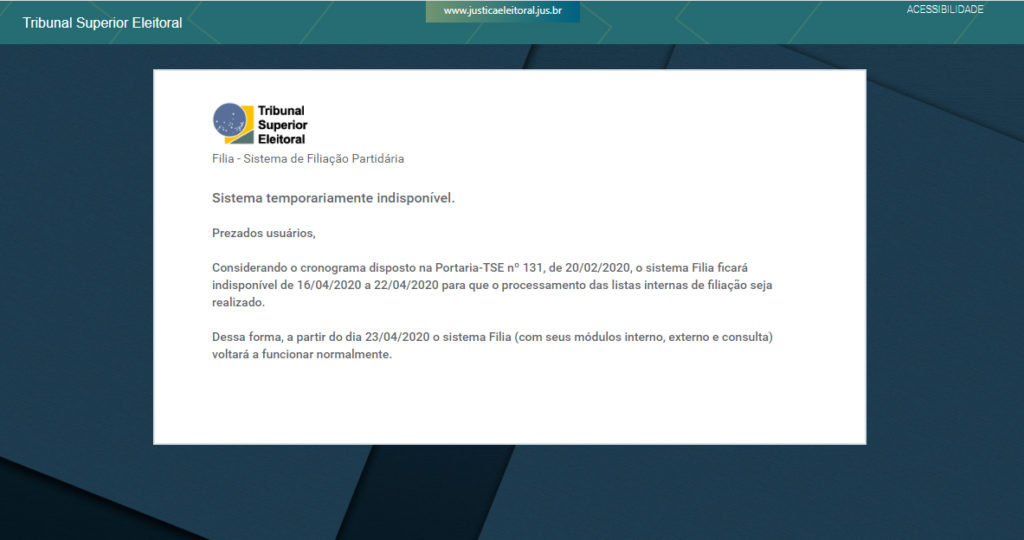1024x540 pixels.
Task: Click the bold Tribunal Superior Eleitoral logo text
Action: point(281,125)
